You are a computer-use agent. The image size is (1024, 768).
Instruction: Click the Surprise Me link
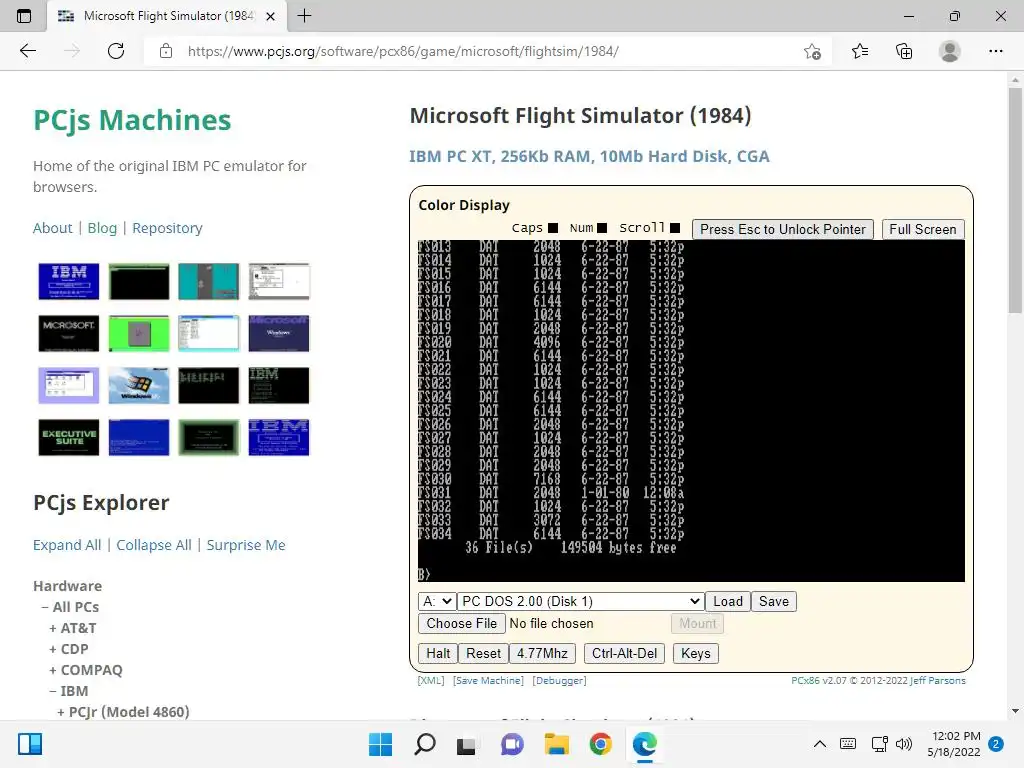point(246,545)
